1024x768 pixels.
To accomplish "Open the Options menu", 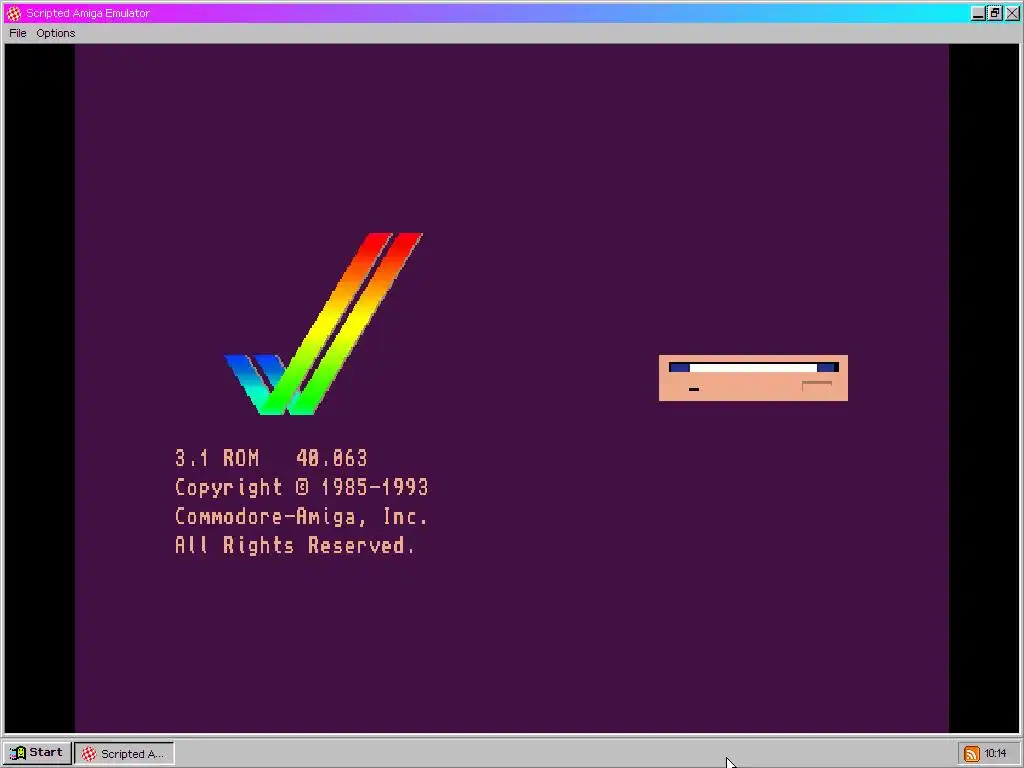I will pos(56,33).
